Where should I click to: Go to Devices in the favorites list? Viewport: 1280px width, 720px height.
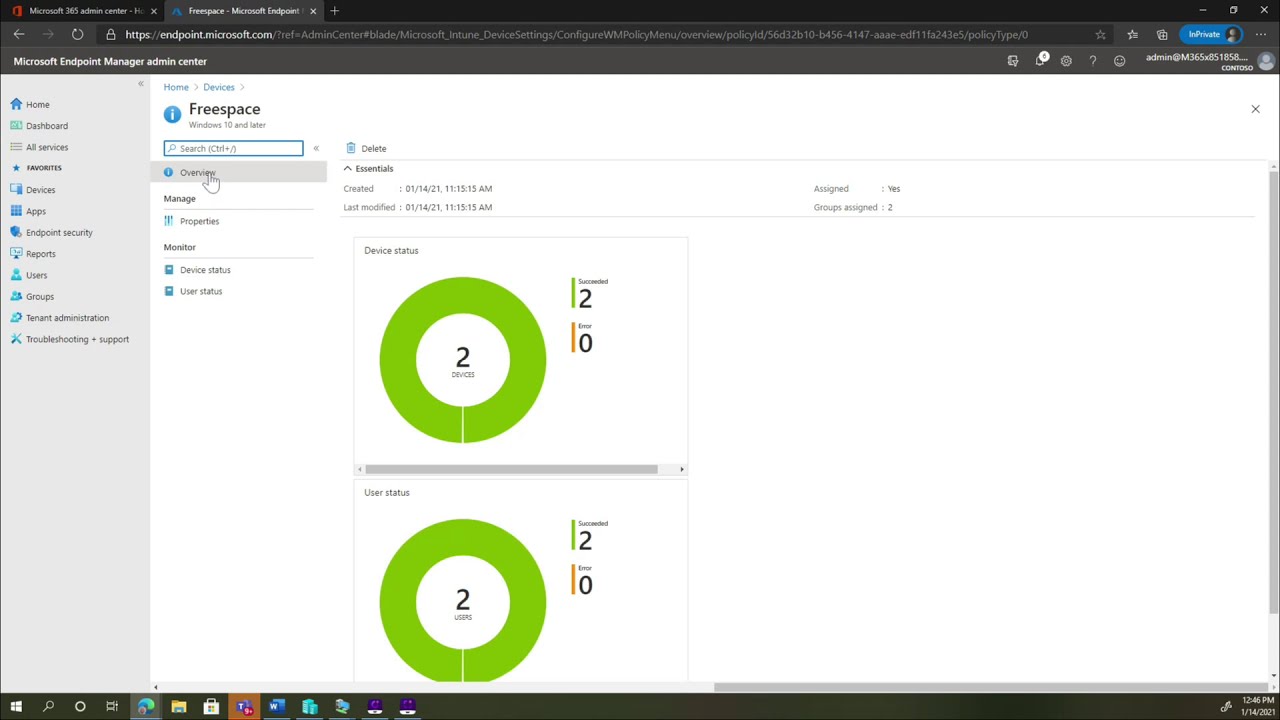[x=41, y=190]
